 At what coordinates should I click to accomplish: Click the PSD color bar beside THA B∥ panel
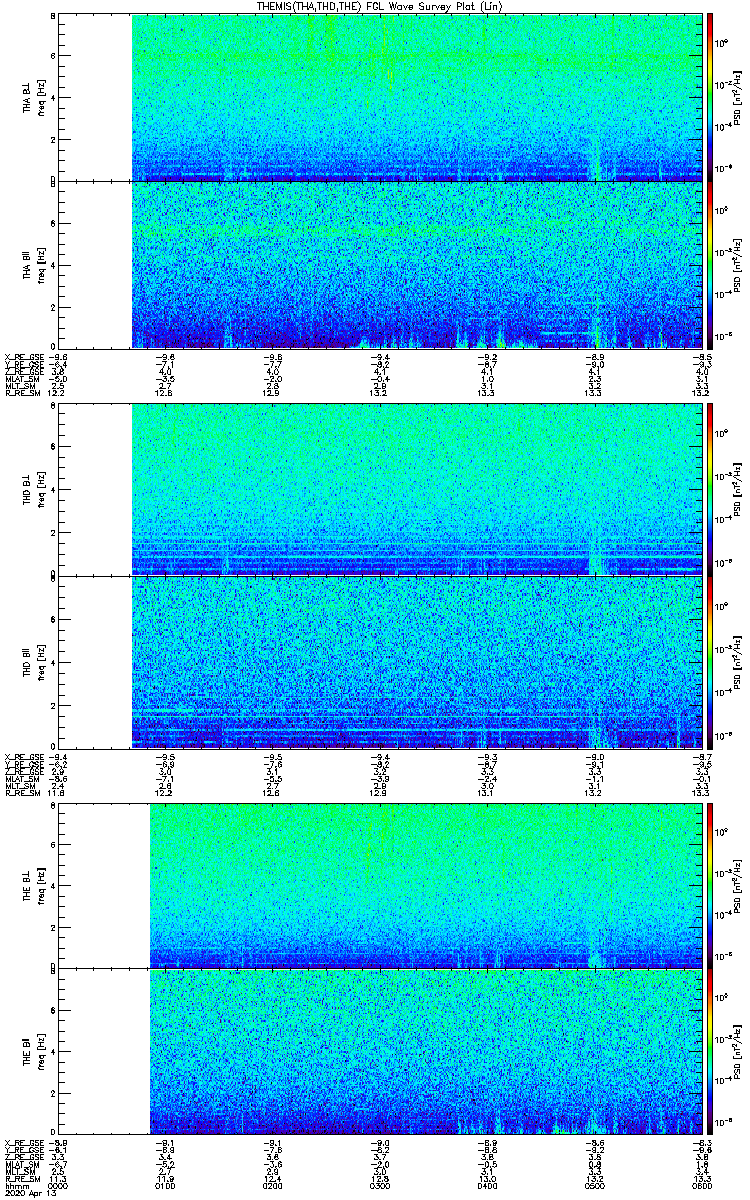(710, 265)
